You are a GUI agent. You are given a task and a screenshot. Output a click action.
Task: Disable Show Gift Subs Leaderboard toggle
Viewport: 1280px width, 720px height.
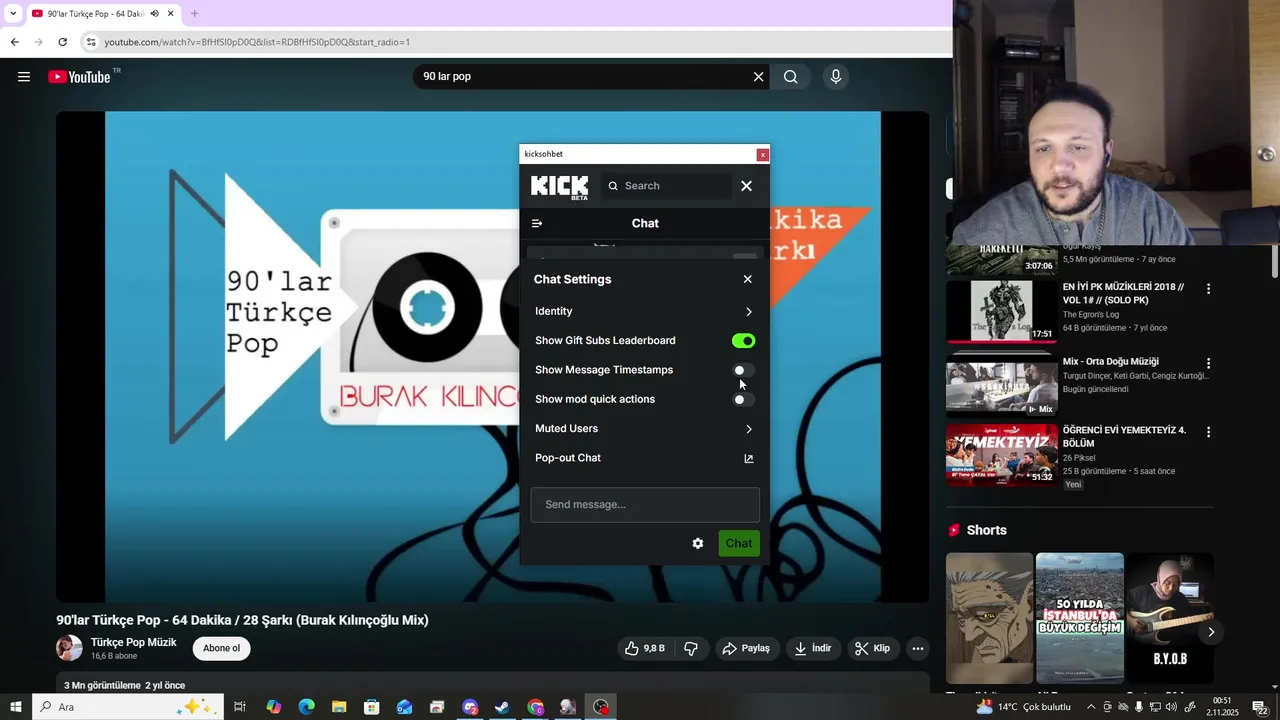point(743,341)
